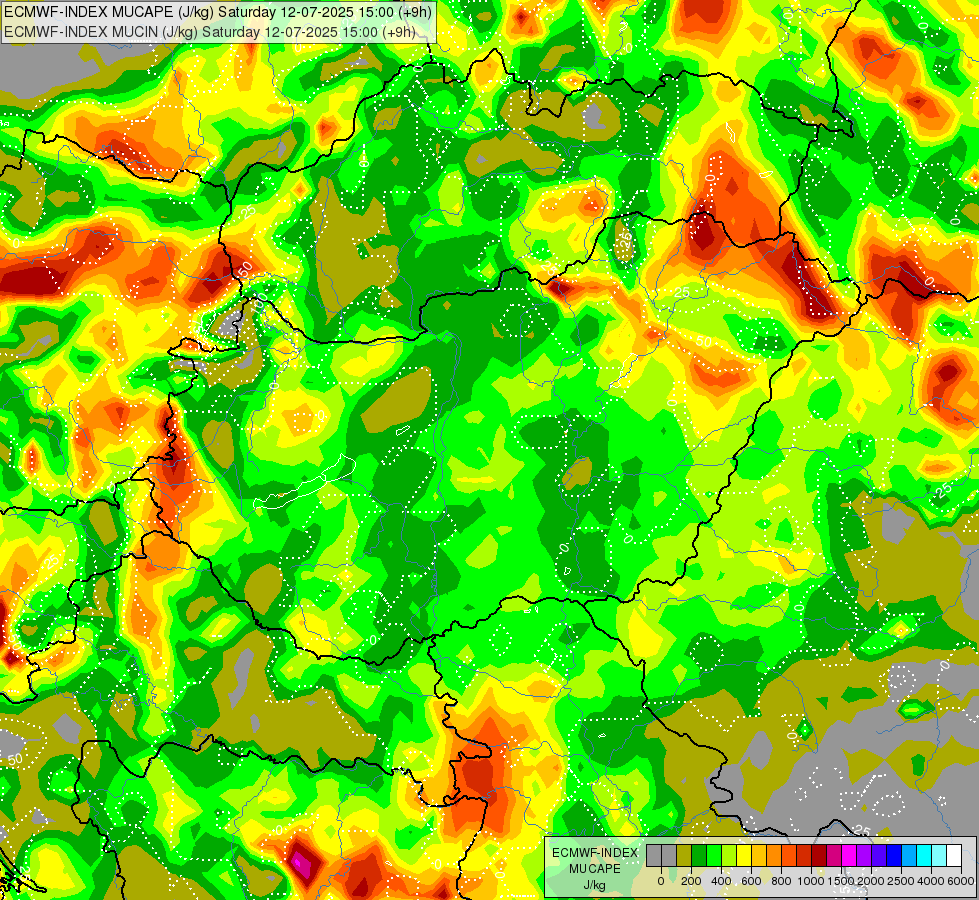Click the ECMWF-INDEX MUCIN title line
This screenshot has width=979, height=900.
click(x=210, y=31)
